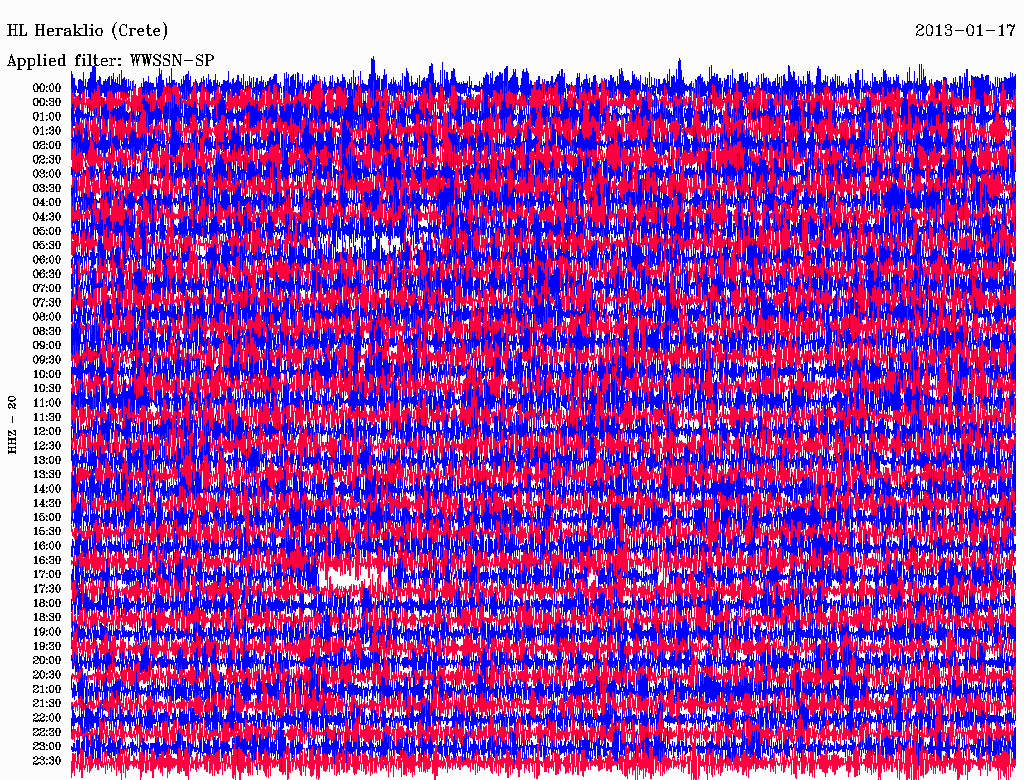Click the 00:00 time label

[47, 88]
